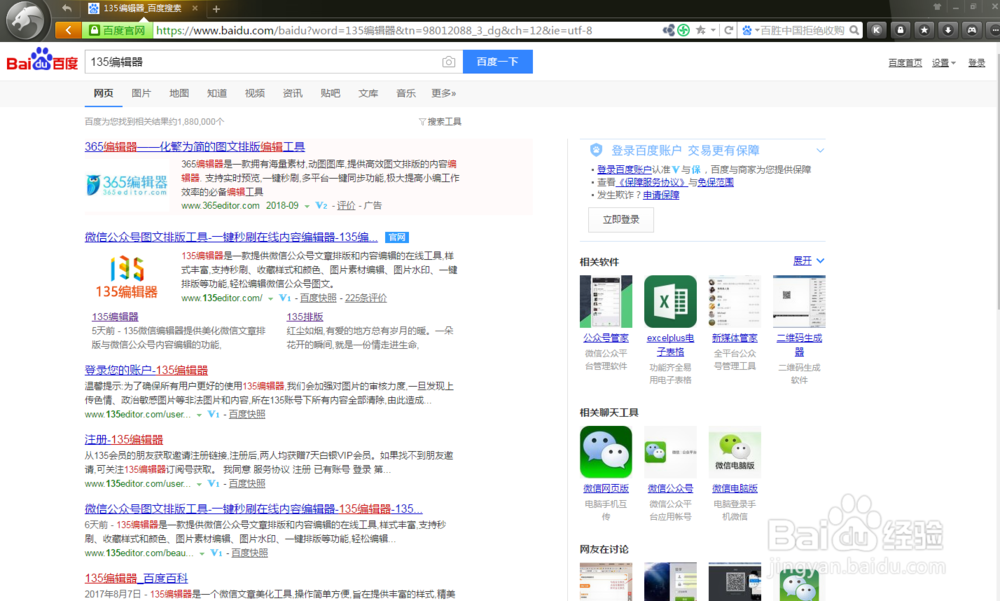This screenshot has width=1000, height=601.
Task: Switch to the 视频 tab
Action: [x=254, y=93]
